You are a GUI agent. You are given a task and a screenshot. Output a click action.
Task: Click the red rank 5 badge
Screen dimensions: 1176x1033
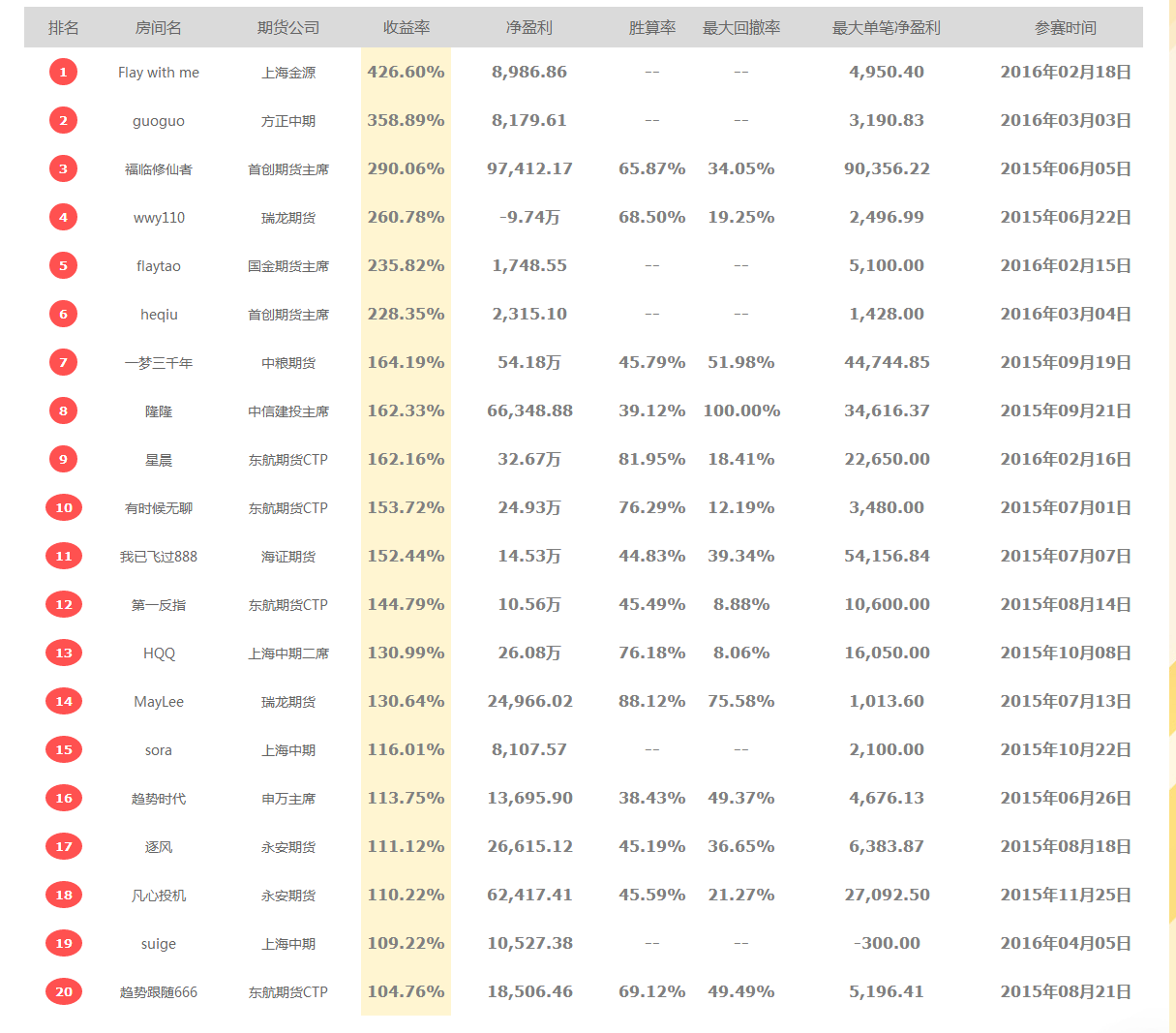tap(64, 265)
